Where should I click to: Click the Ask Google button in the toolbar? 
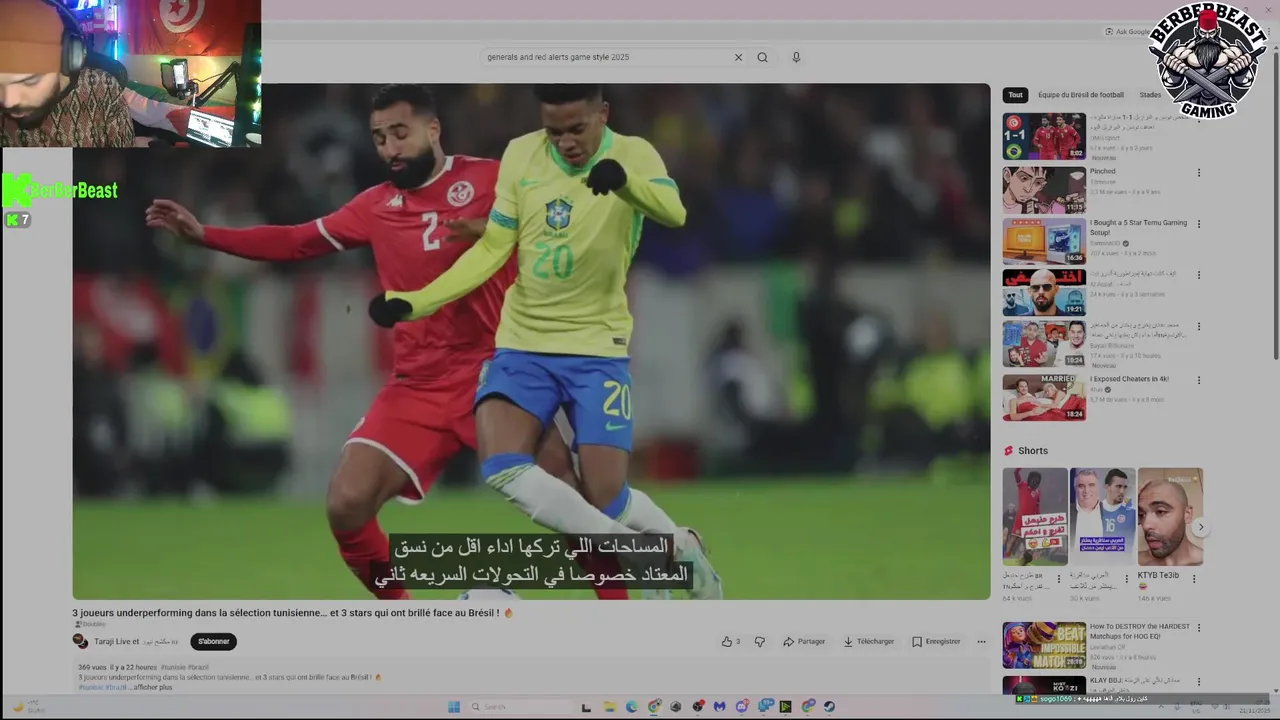(x=1128, y=32)
